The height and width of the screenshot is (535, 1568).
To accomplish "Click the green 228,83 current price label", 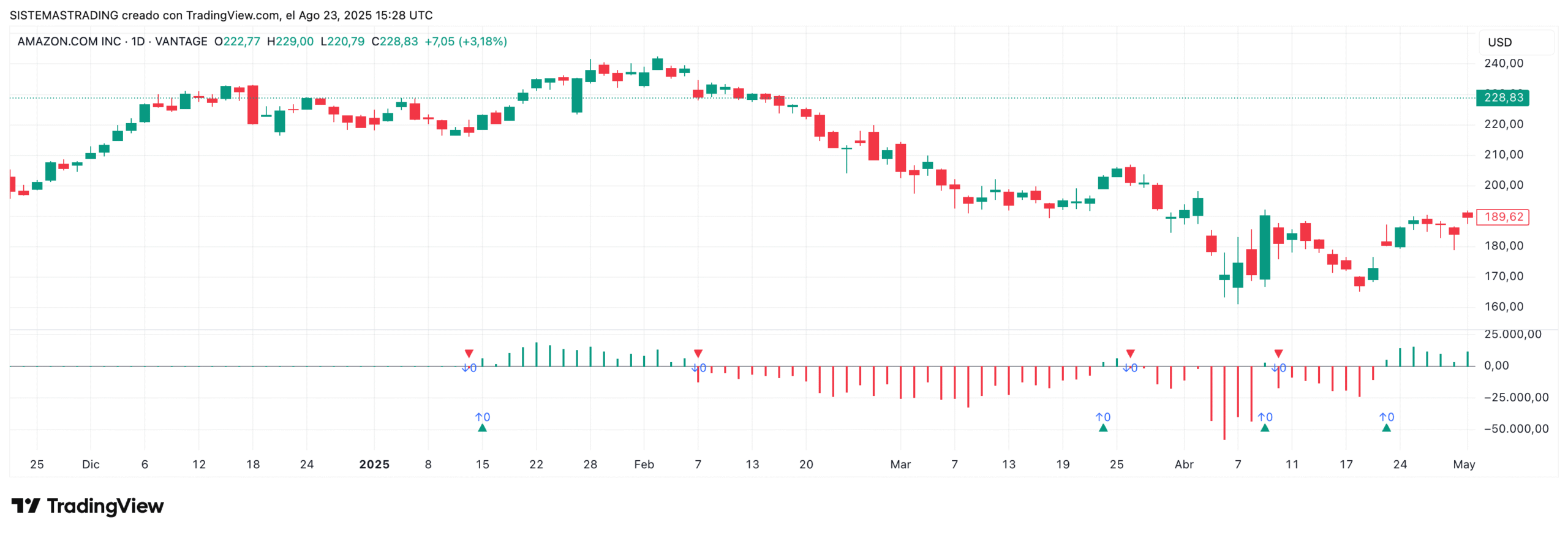I will pos(1502,98).
